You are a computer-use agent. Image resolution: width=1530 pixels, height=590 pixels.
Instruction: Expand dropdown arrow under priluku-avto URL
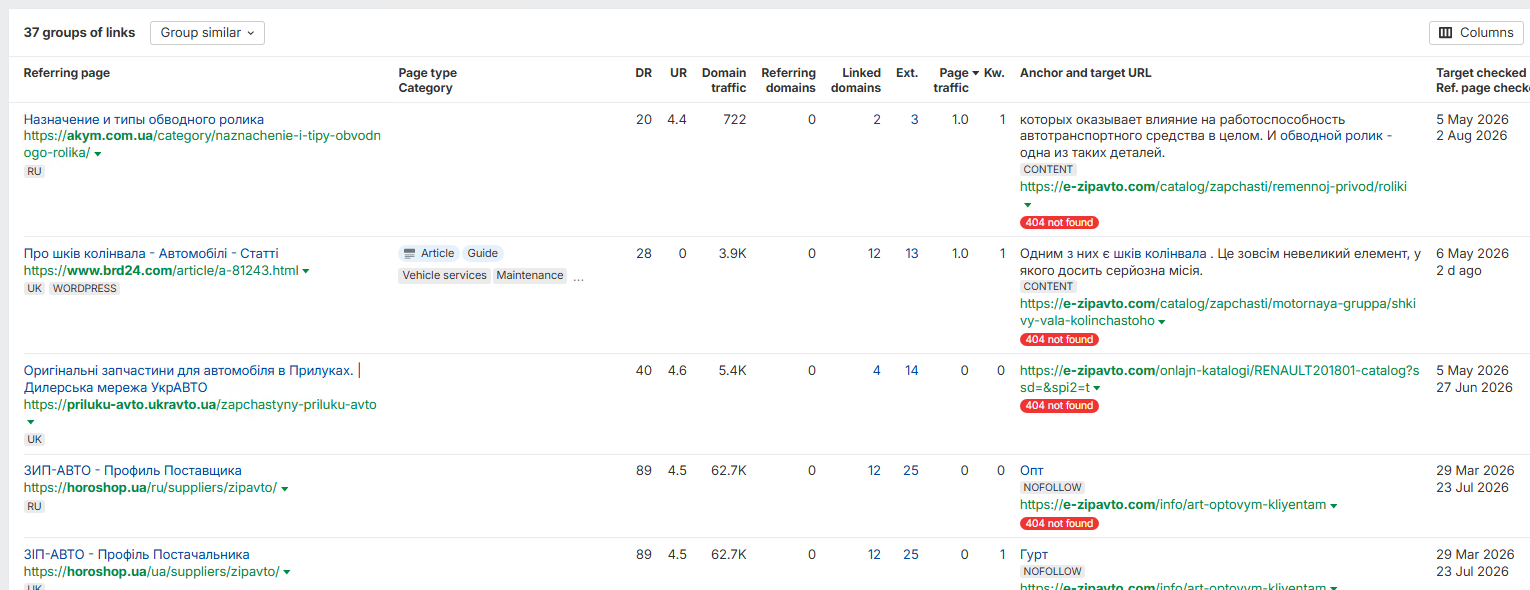click(30, 423)
